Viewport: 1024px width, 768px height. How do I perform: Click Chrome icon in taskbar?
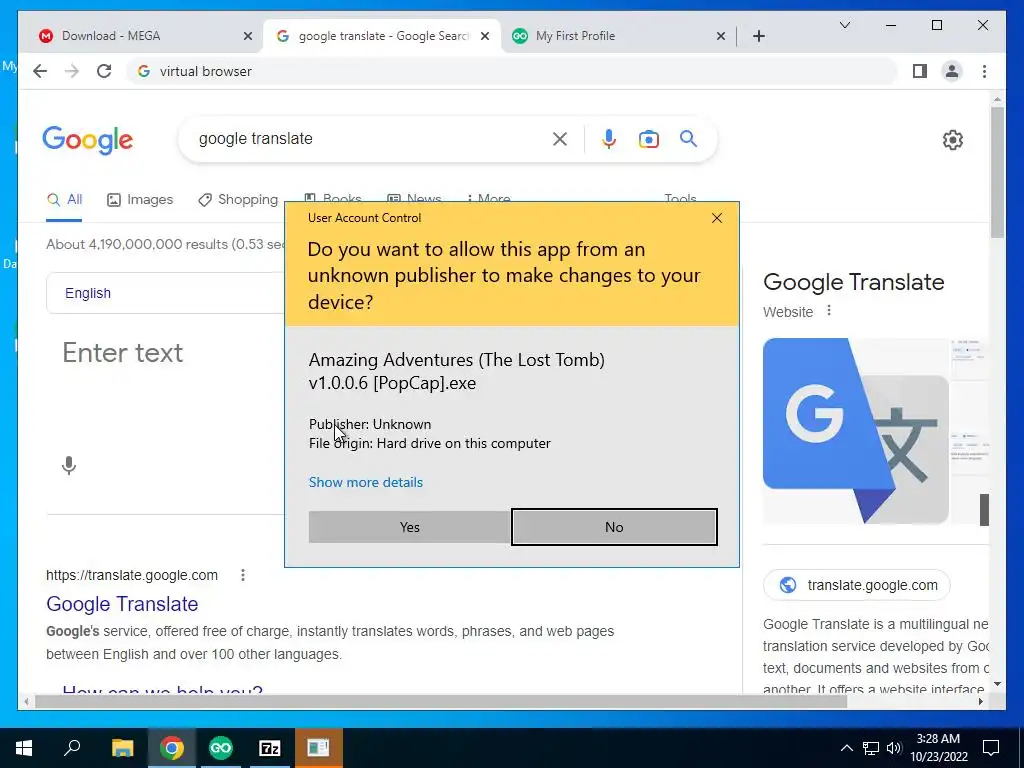pyautogui.click(x=172, y=748)
